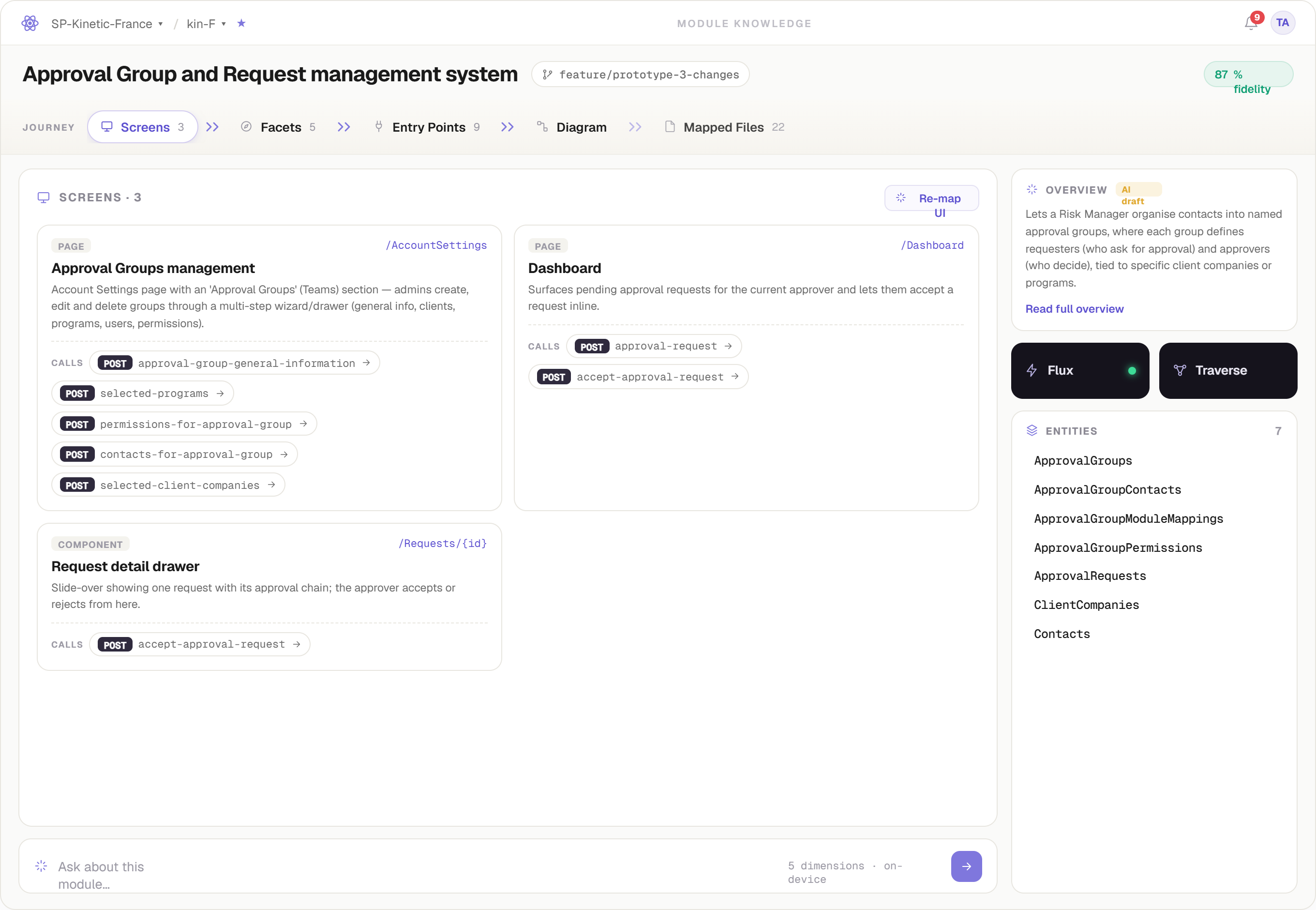Toggle the favorite star icon
The width and height of the screenshot is (1316, 910).
pos(241,23)
